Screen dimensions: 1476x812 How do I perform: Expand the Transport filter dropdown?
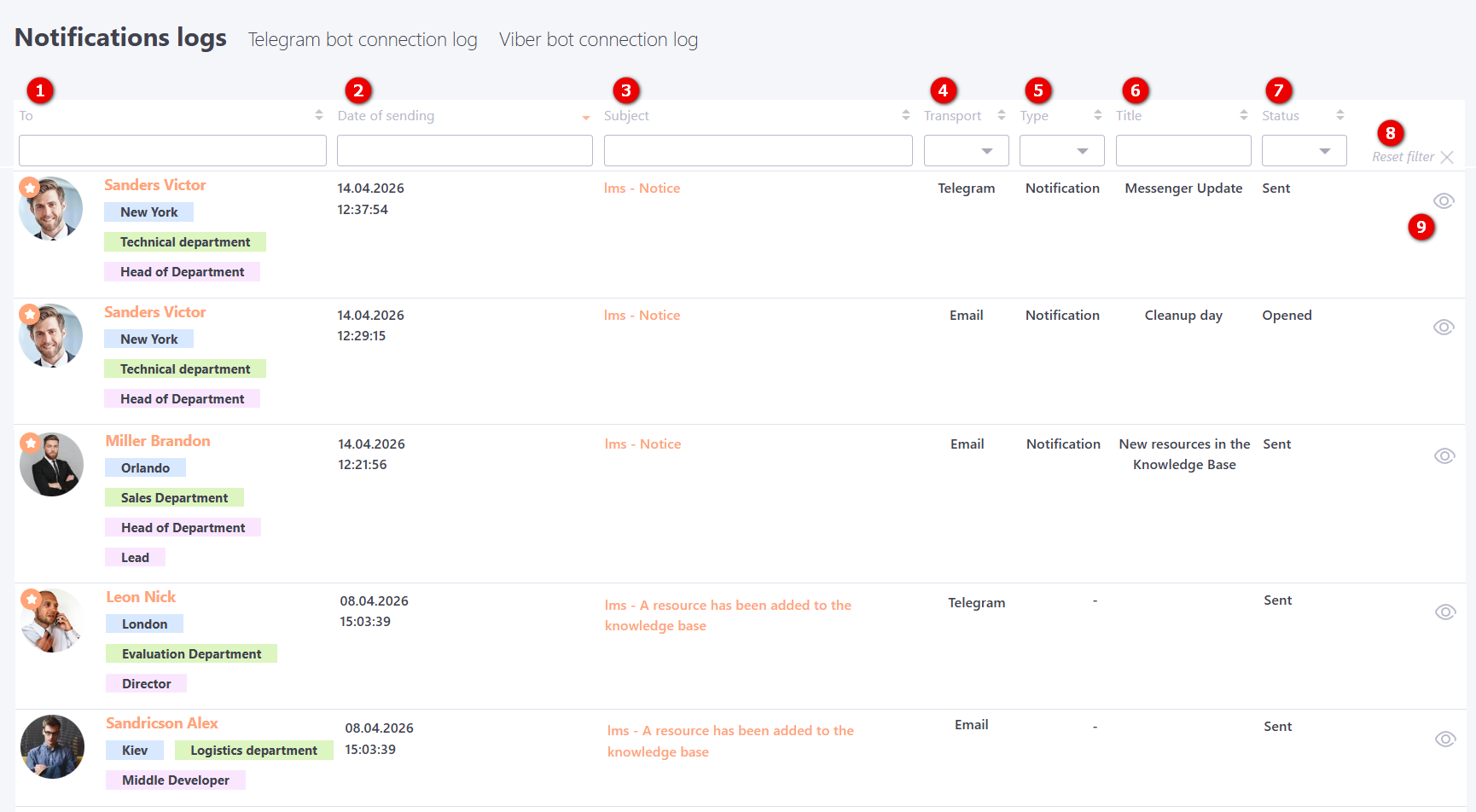[x=966, y=151]
